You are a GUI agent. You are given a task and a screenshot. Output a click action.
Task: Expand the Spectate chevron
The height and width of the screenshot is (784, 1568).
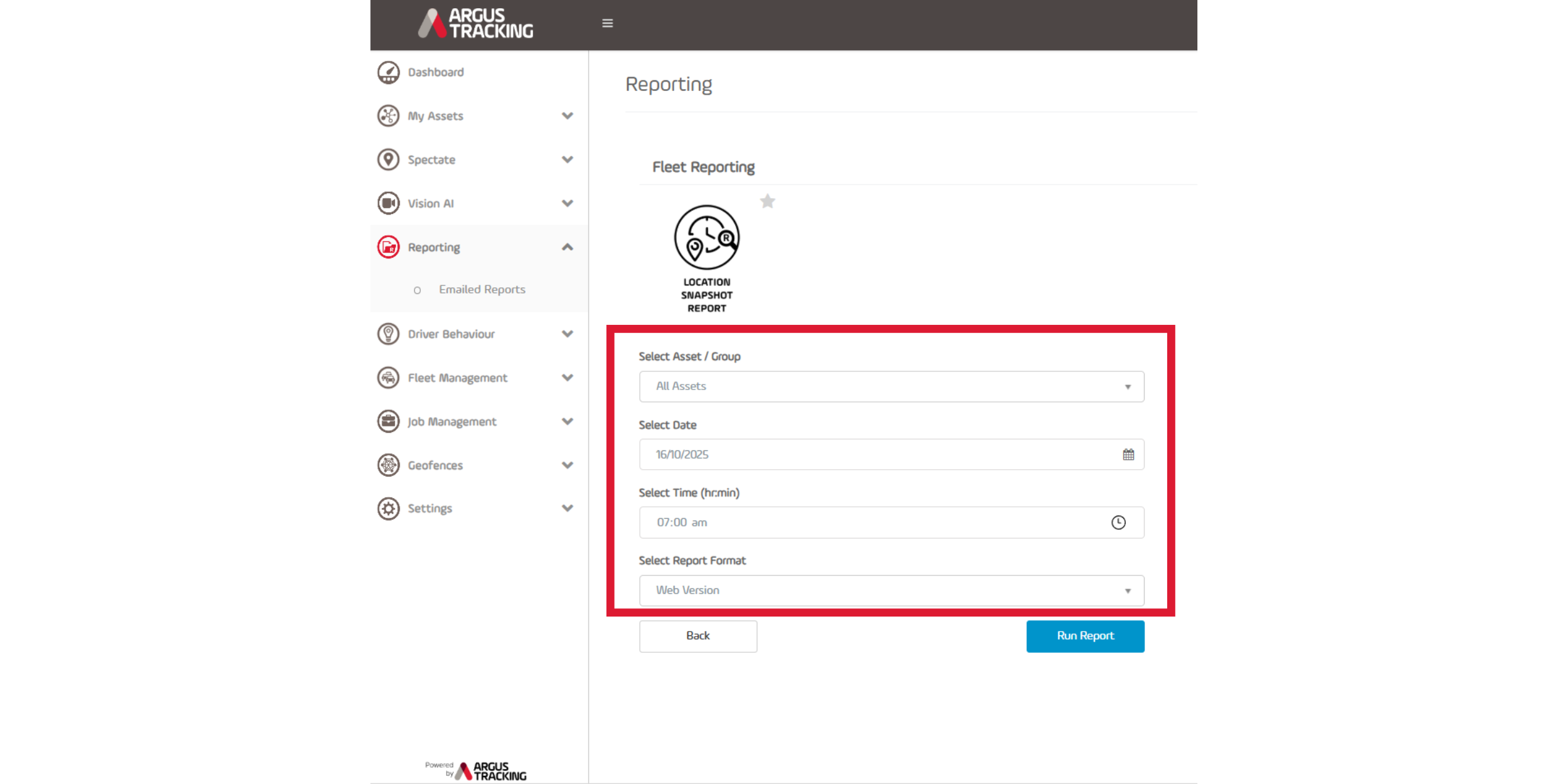[x=567, y=159]
